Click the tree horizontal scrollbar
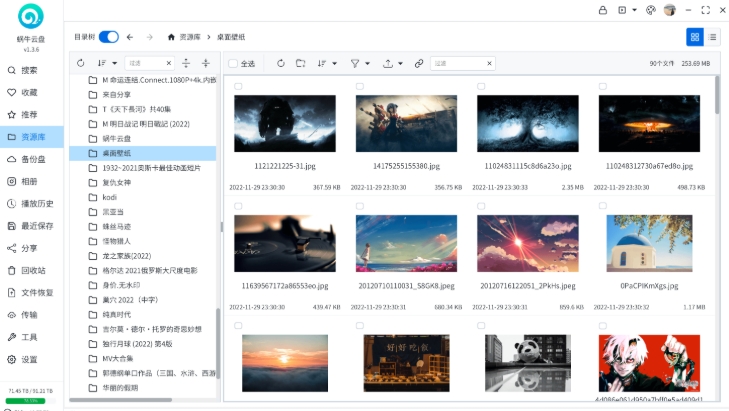 click(121, 400)
